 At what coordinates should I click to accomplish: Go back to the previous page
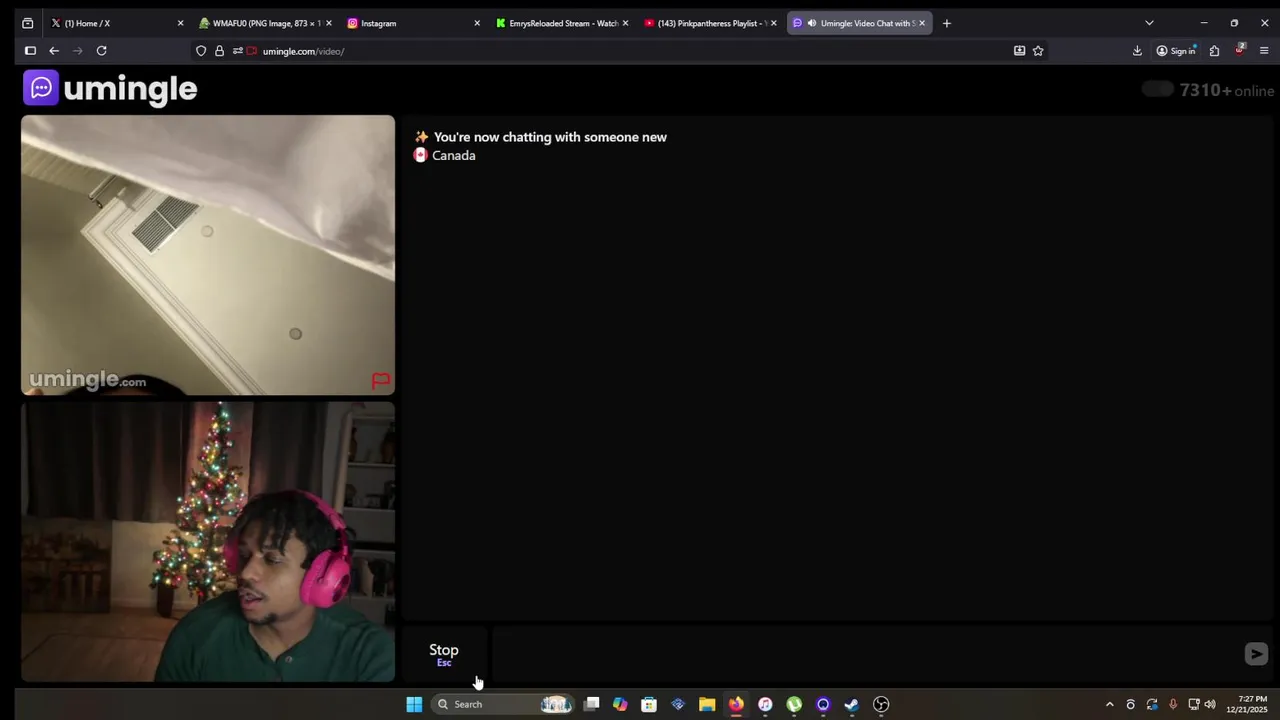click(x=54, y=51)
